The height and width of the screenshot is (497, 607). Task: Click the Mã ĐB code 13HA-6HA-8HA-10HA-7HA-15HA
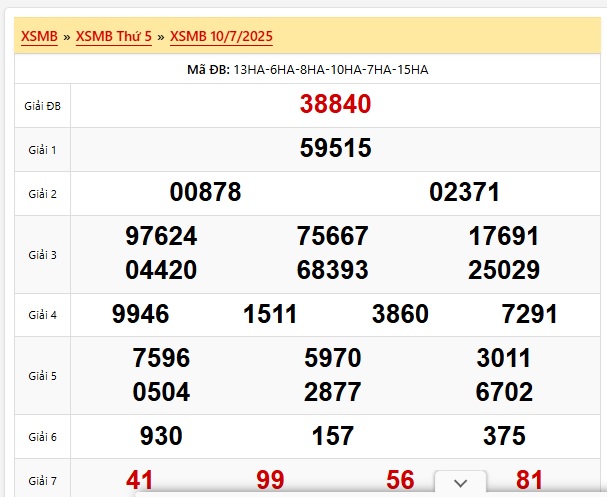[331, 70]
